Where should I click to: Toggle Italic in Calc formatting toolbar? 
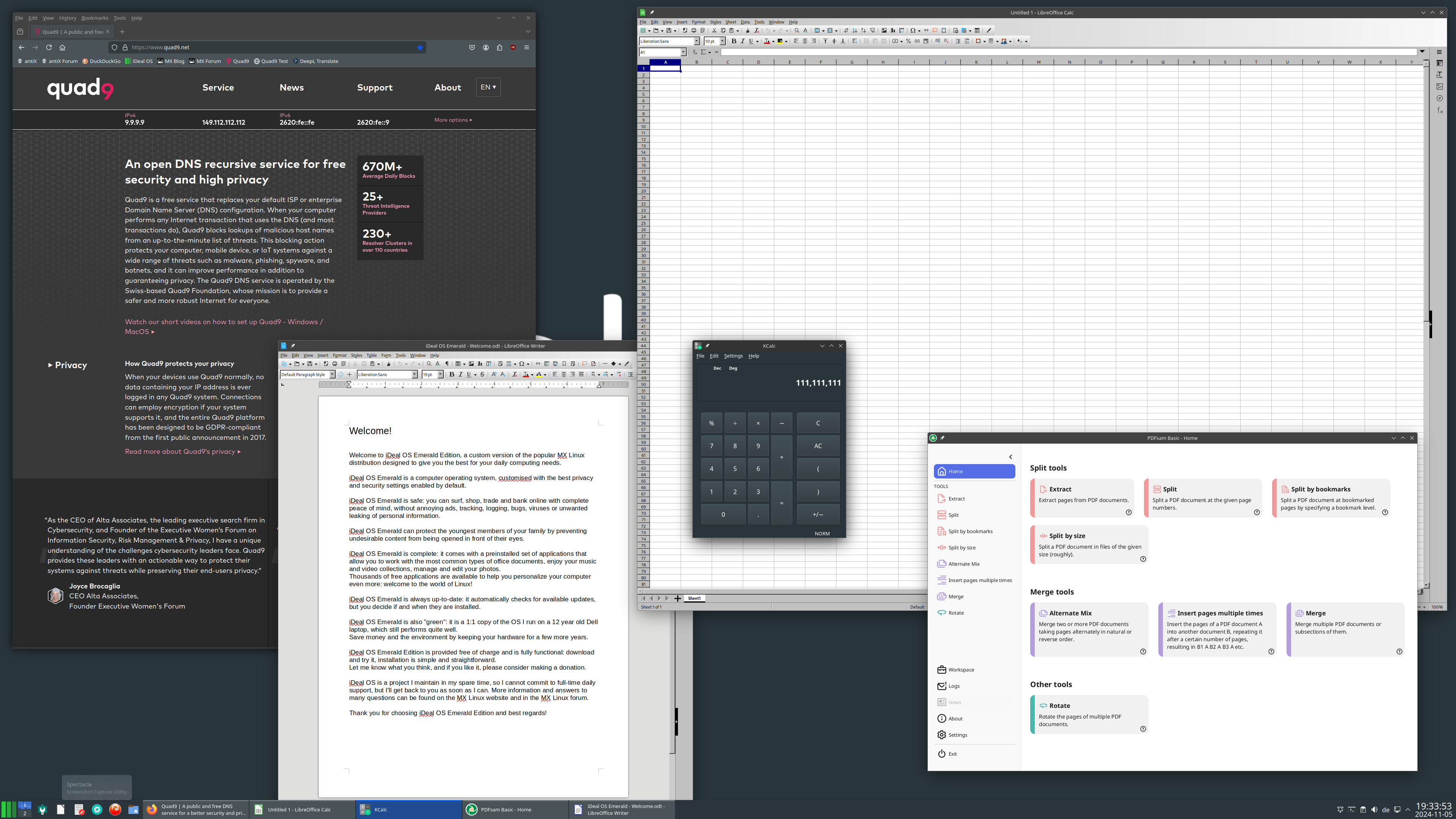point(743,41)
